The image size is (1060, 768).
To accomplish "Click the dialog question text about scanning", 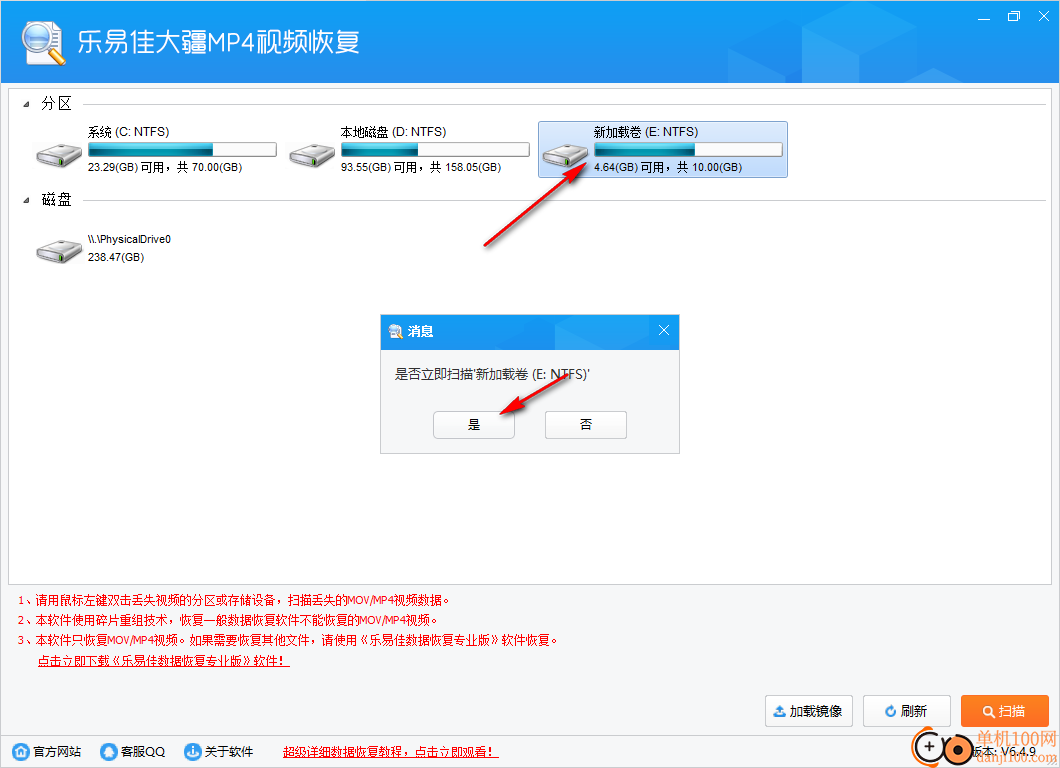I will 492,374.
